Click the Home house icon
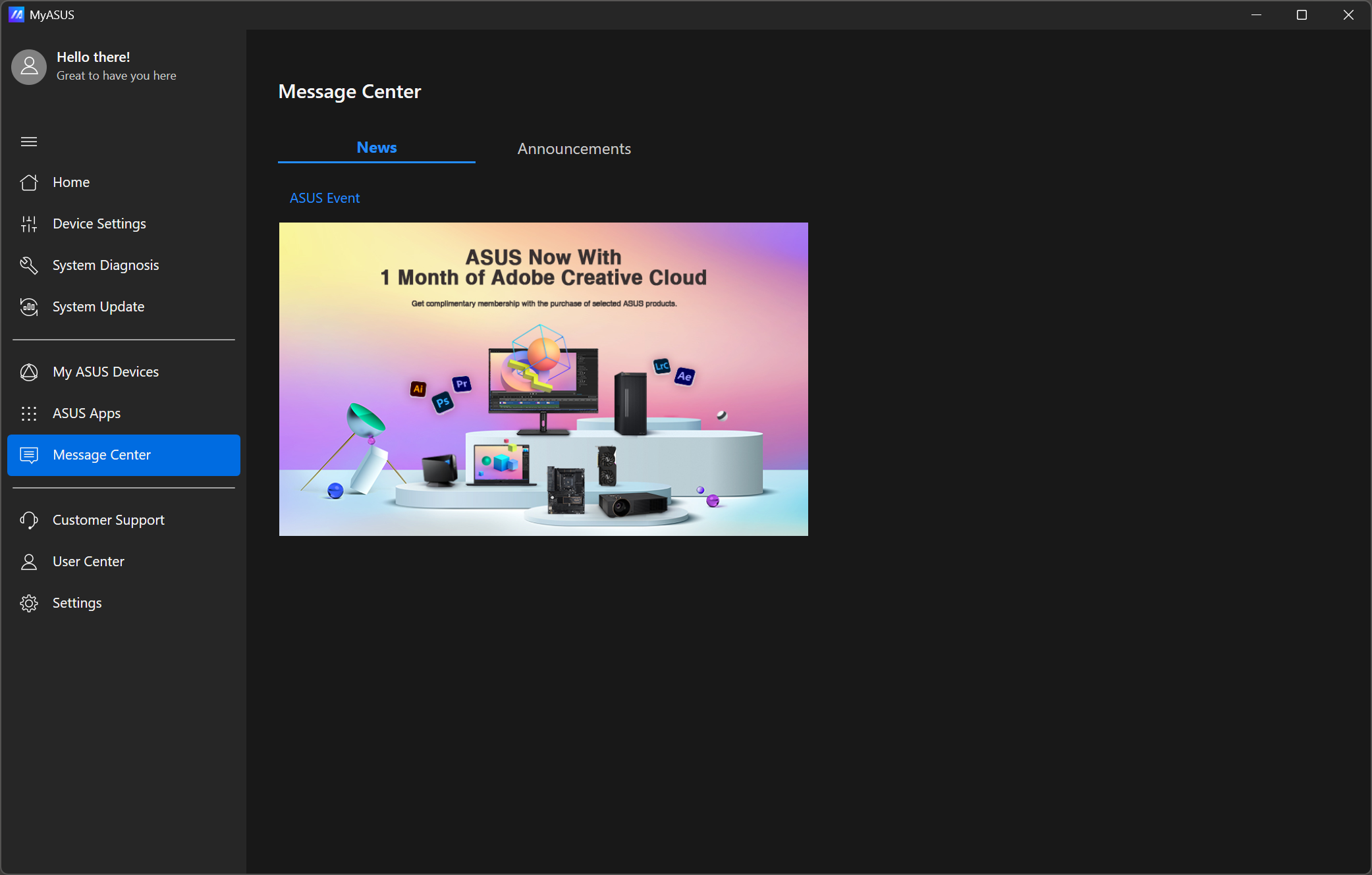1372x875 pixels. click(29, 182)
